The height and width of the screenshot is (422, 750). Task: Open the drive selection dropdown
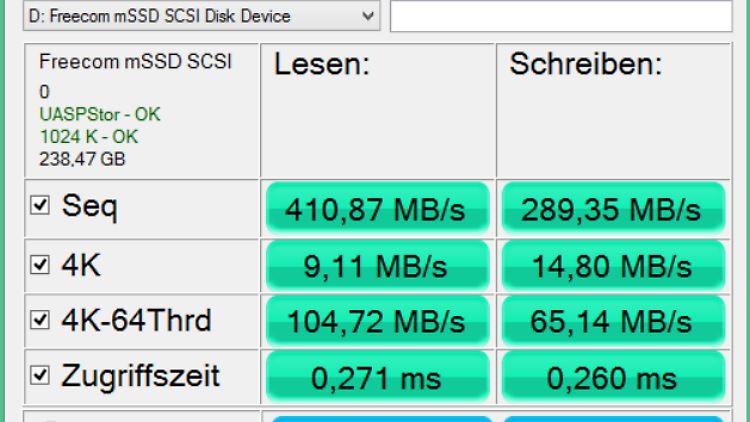click(367, 16)
